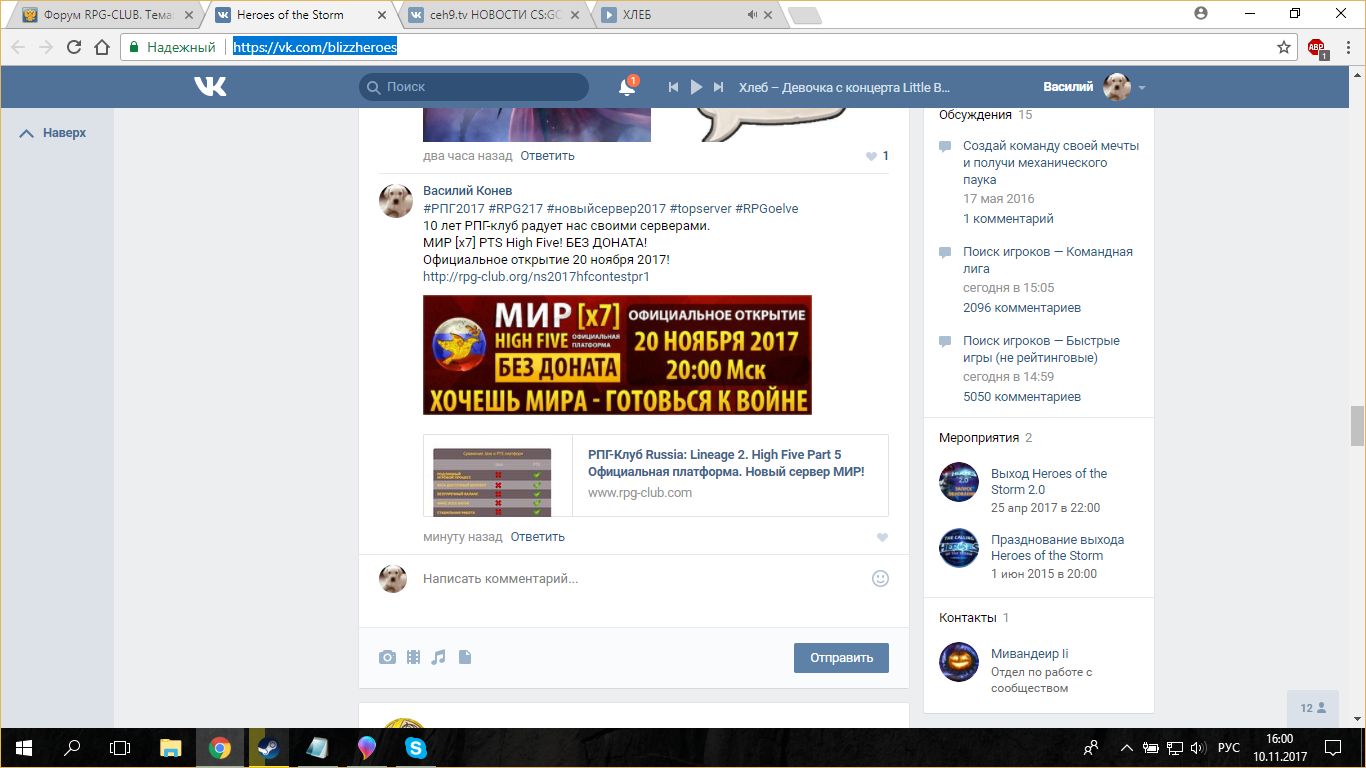Reply to the comment from two hours ago

coord(547,156)
